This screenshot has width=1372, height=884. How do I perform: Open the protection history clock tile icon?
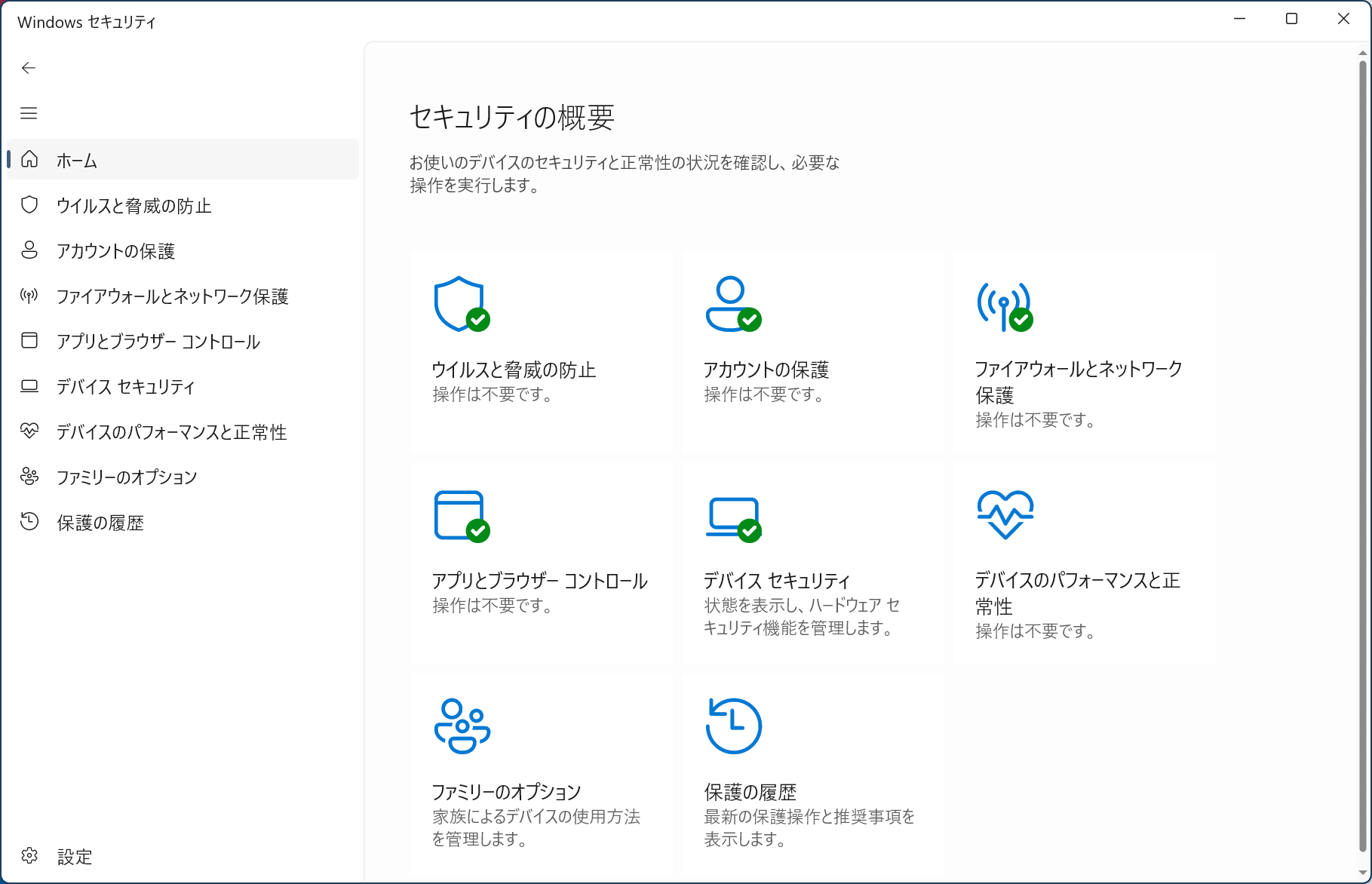click(x=733, y=726)
